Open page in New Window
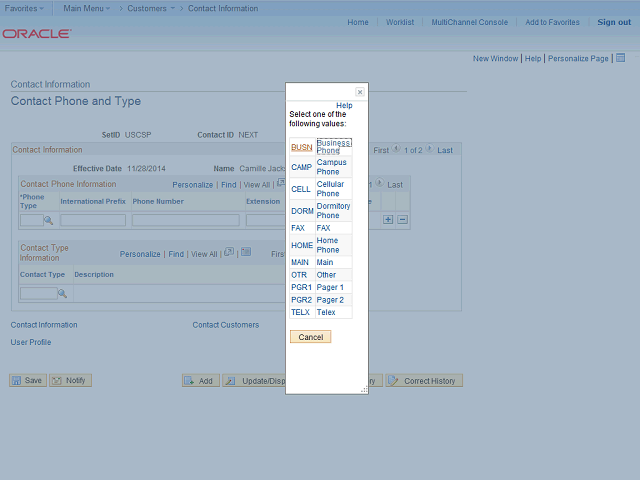Viewport: 640px width, 480px height. pyautogui.click(x=496, y=58)
